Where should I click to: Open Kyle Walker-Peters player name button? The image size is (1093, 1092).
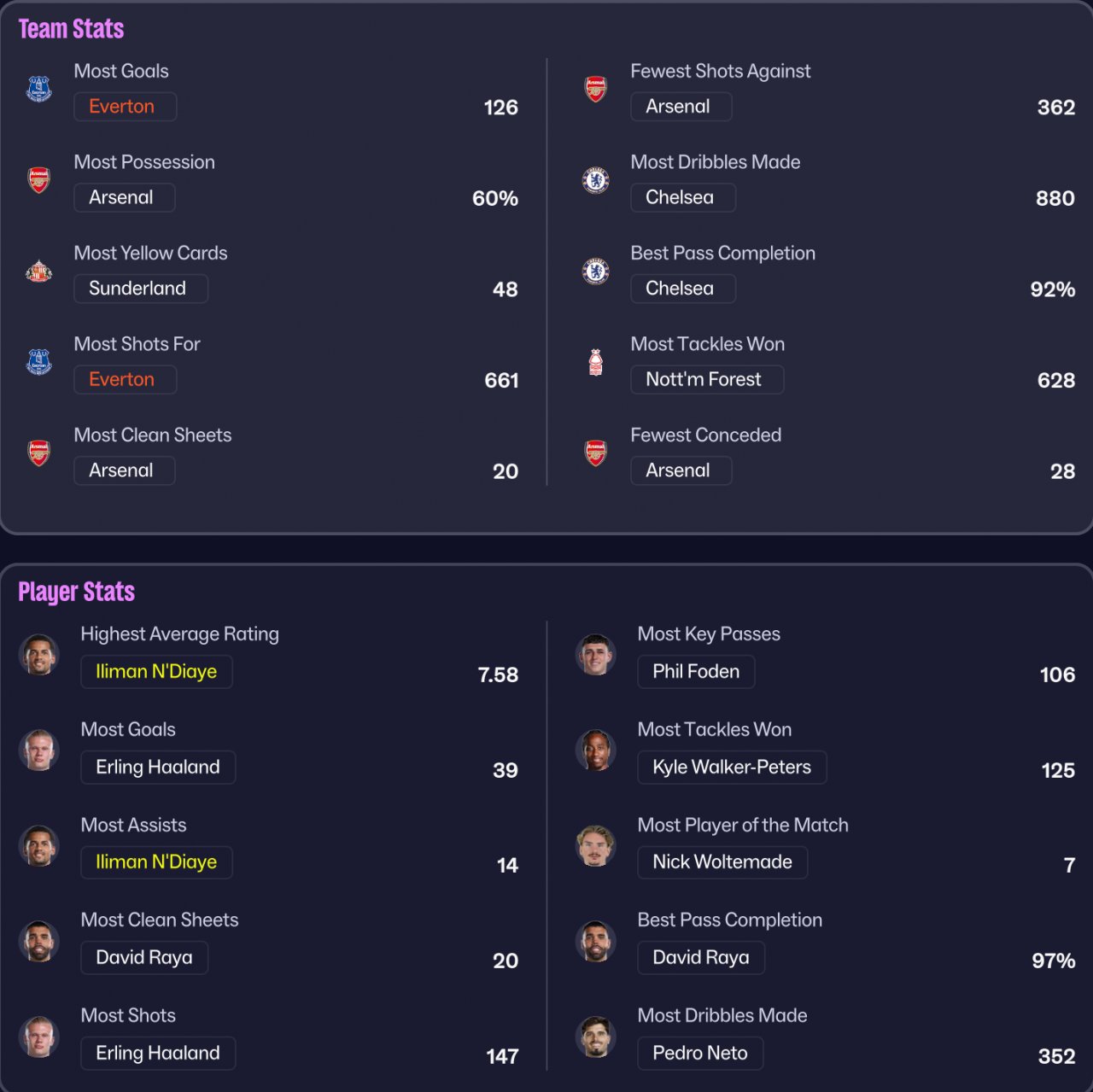732,768
